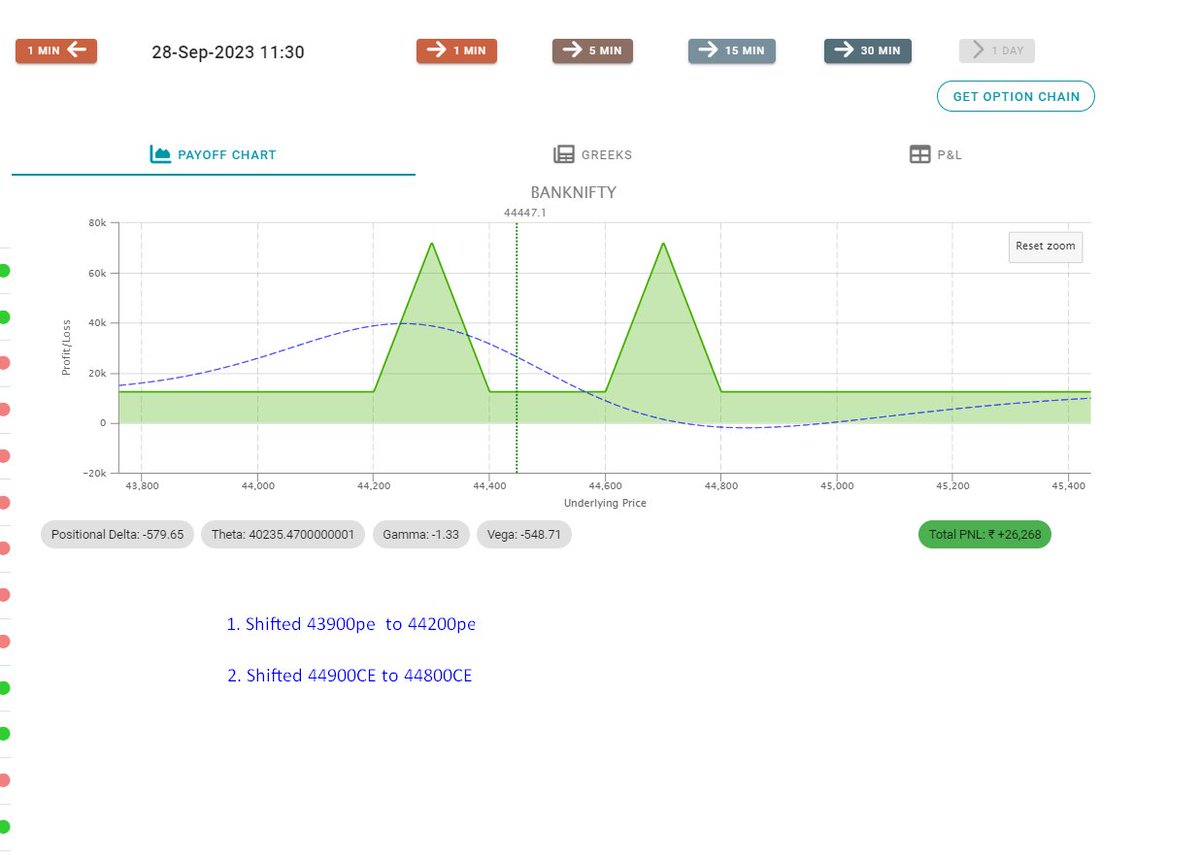
Task: Click the -20k y-axis tick label
Action: (94, 473)
